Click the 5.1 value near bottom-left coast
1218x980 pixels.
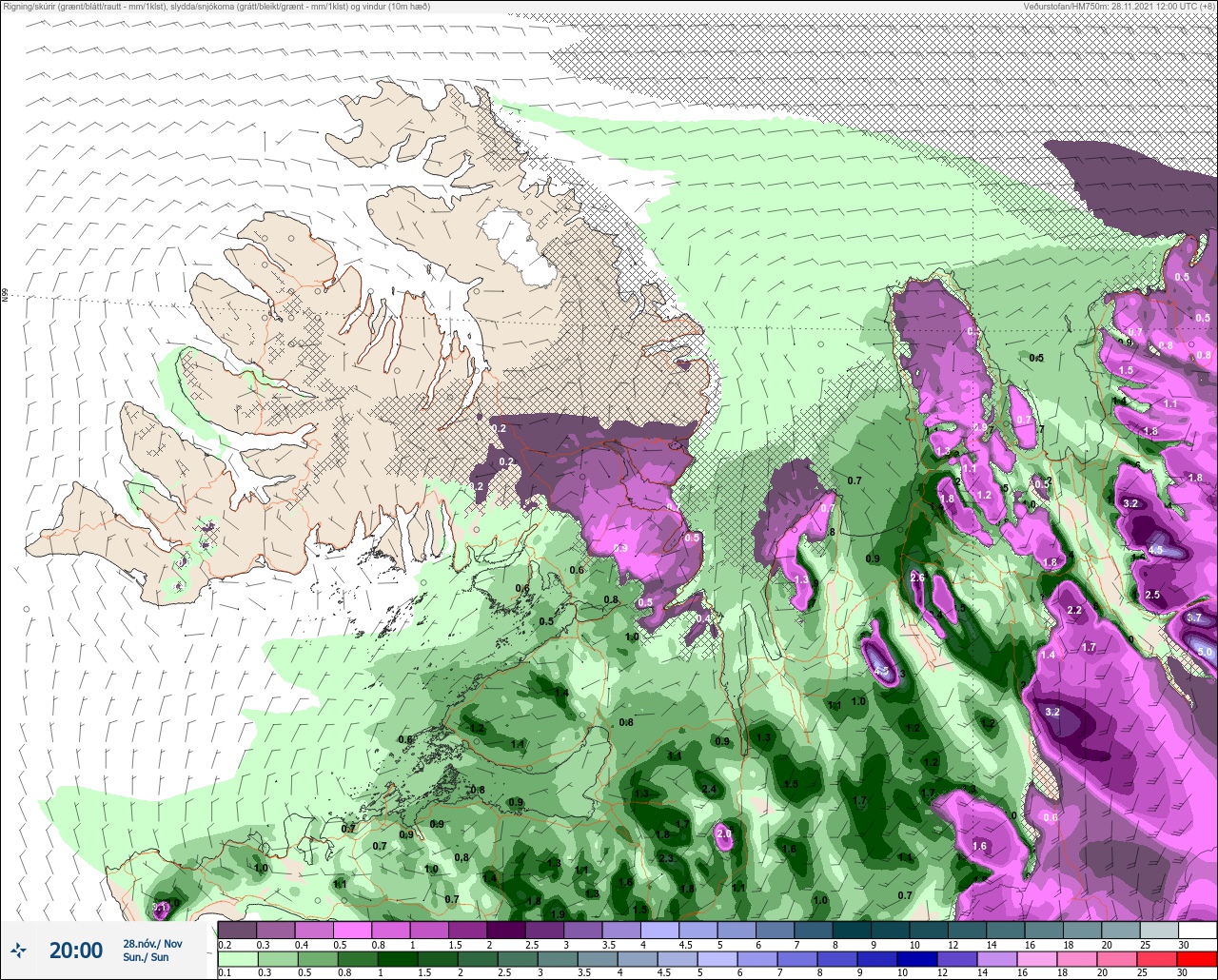[161, 908]
